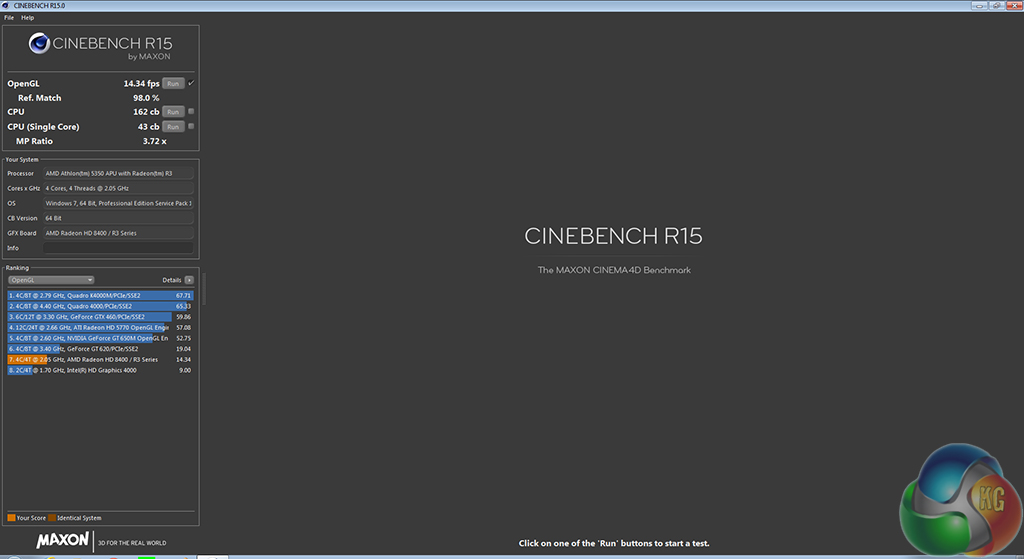Select ranking row 8 Intel HD Graphics 4000
Screen dimensions: 1024x559
pos(101,370)
